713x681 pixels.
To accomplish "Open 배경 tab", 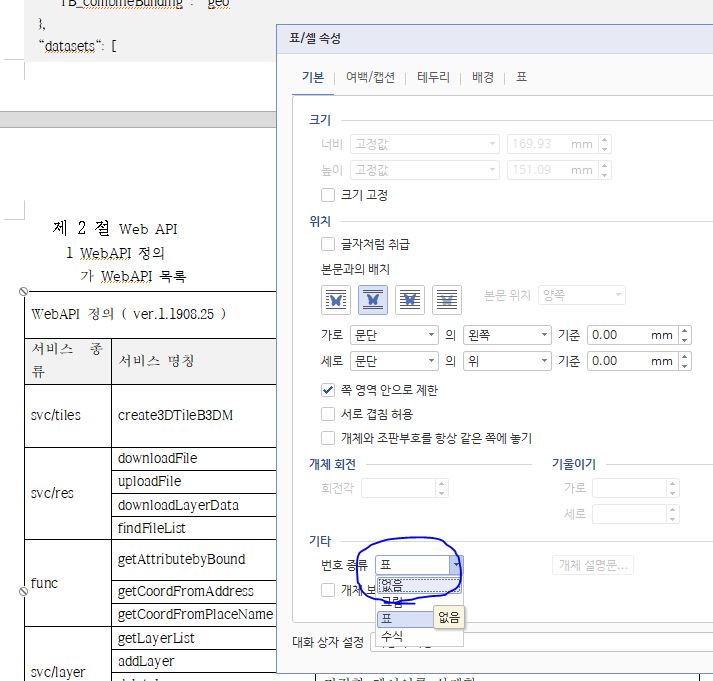I will click(x=482, y=77).
